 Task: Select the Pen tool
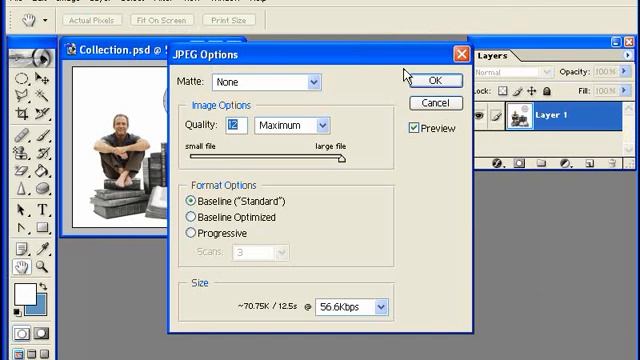21,228
